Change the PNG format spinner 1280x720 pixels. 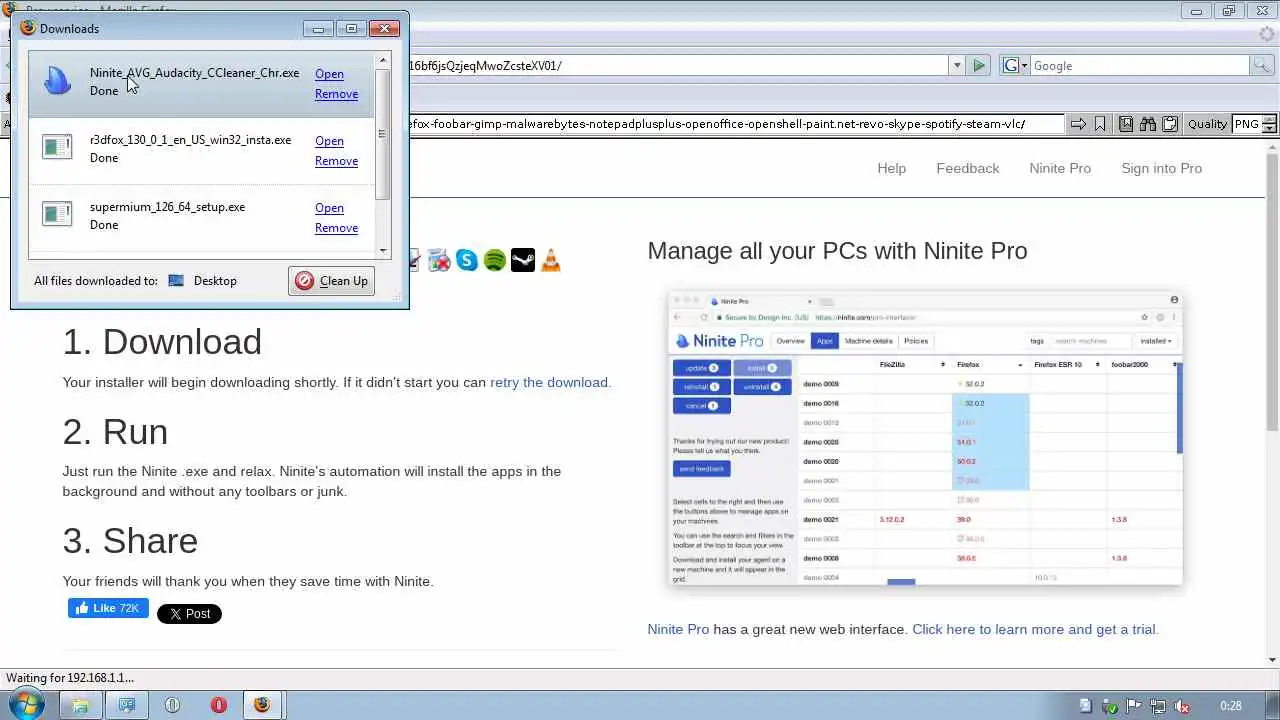coord(1270,124)
